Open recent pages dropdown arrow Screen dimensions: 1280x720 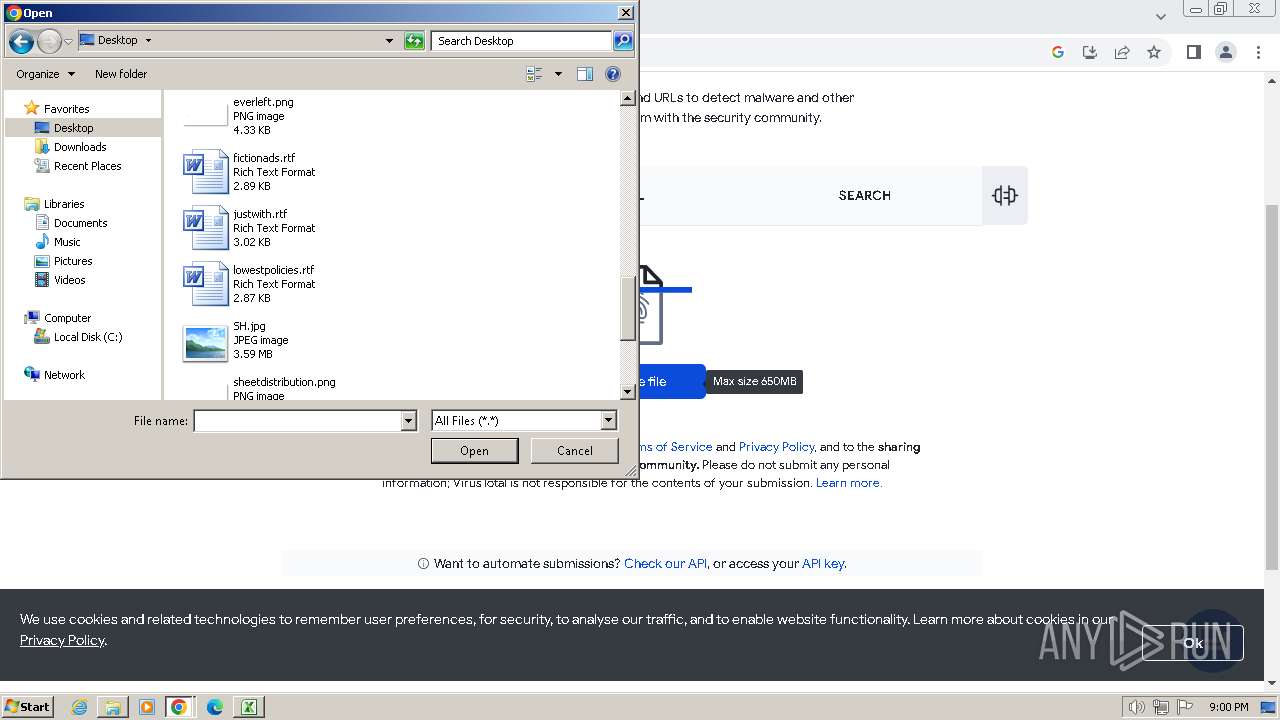pos(68,41)
